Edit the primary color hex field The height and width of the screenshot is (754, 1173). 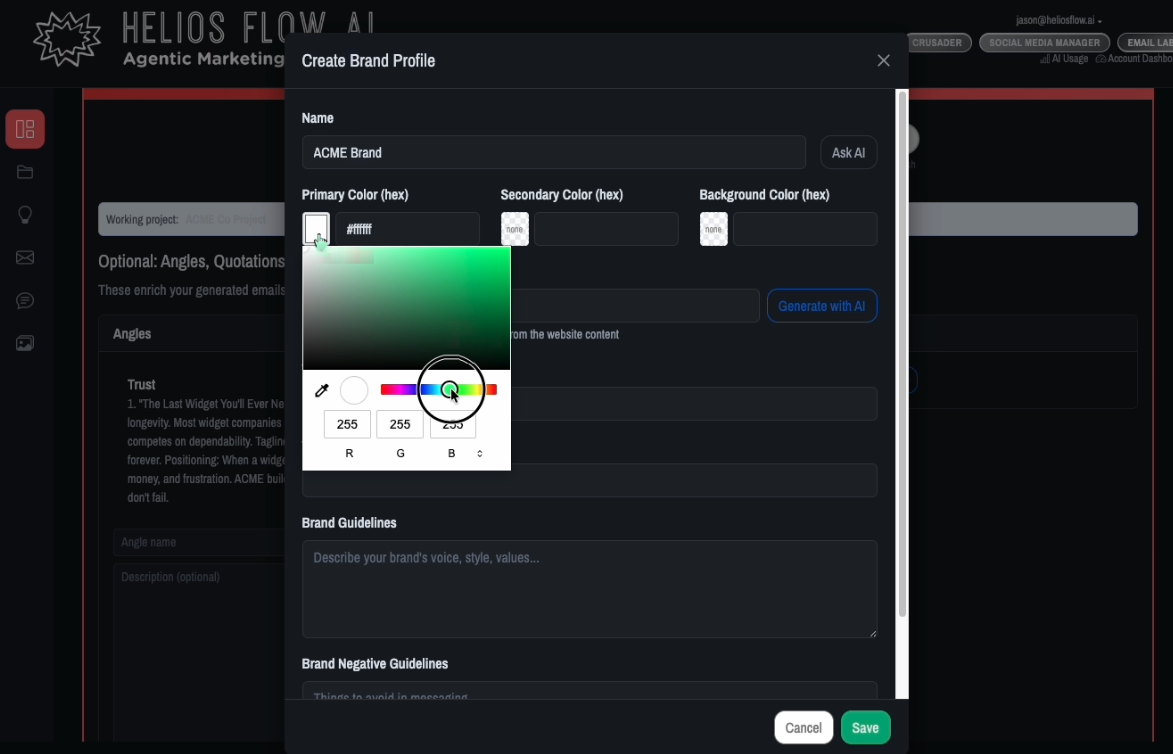pyautogui.click(x=407, y=229)
